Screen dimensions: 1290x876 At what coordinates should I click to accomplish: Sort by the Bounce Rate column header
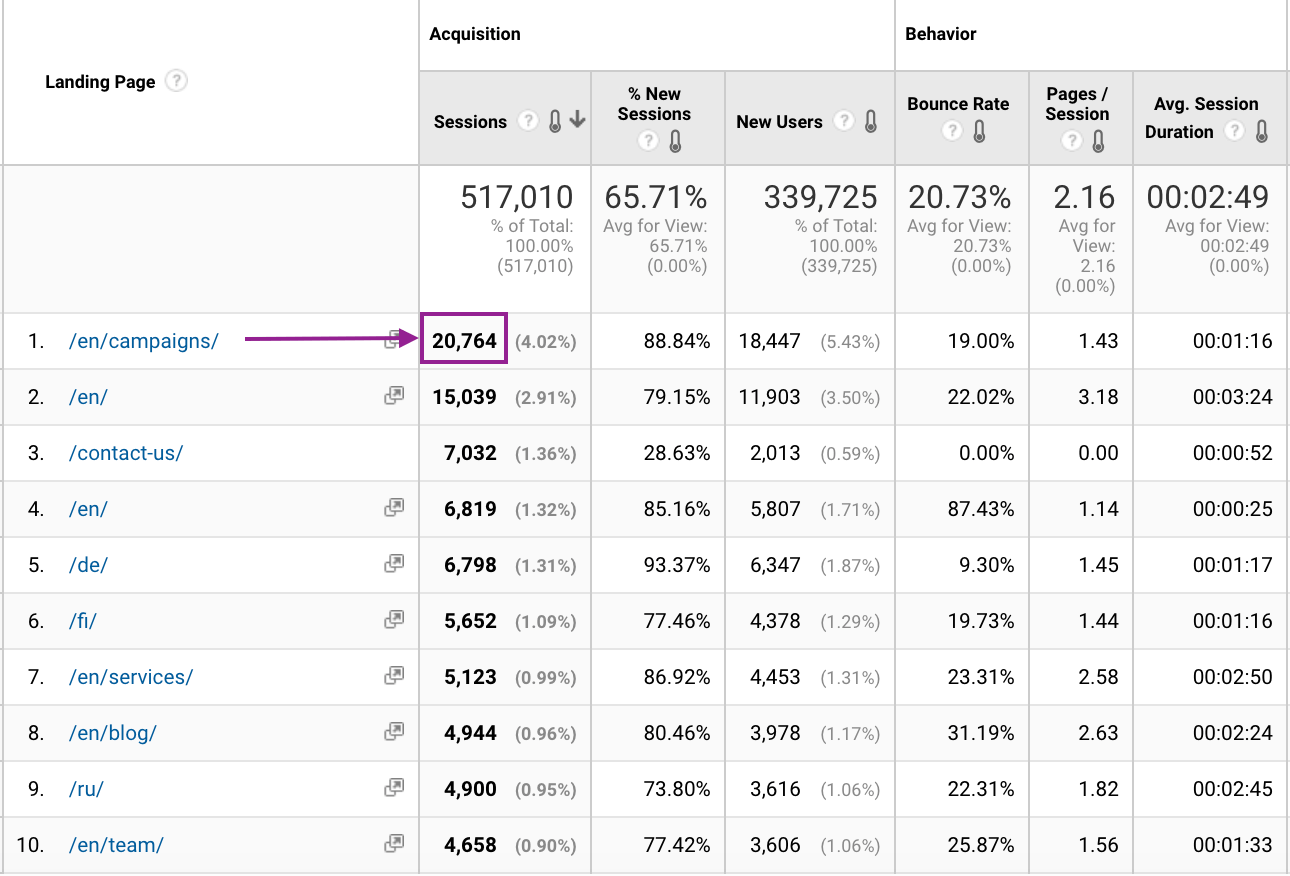pyautogui.click(x=958, y=104)
